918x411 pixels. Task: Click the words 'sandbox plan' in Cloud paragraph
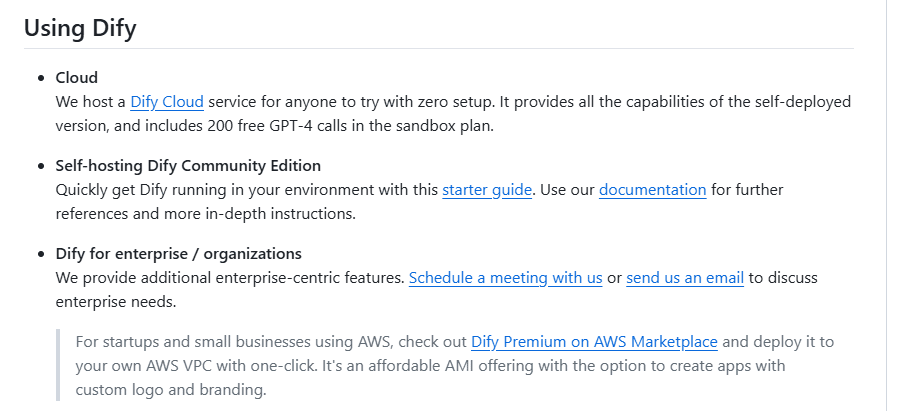(447, 126)
